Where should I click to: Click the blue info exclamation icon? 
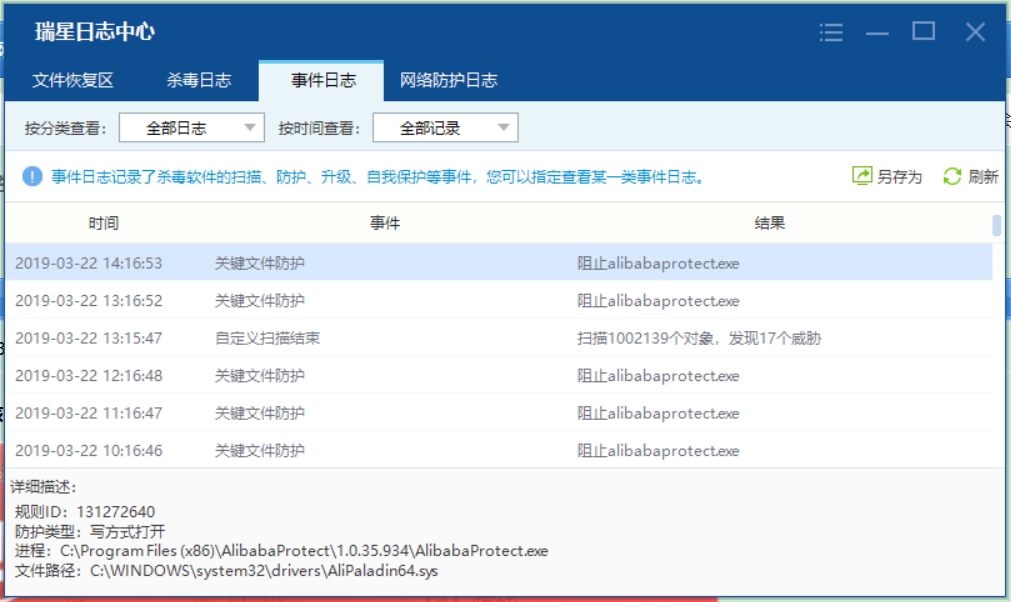tap(32, 176)
